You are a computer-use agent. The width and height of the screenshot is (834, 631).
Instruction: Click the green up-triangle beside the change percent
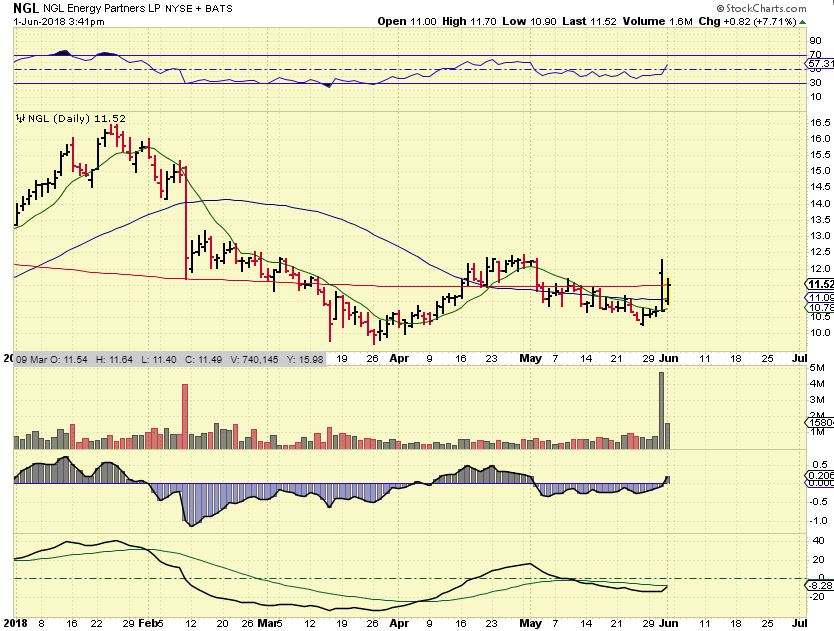[x=803, y=22]
